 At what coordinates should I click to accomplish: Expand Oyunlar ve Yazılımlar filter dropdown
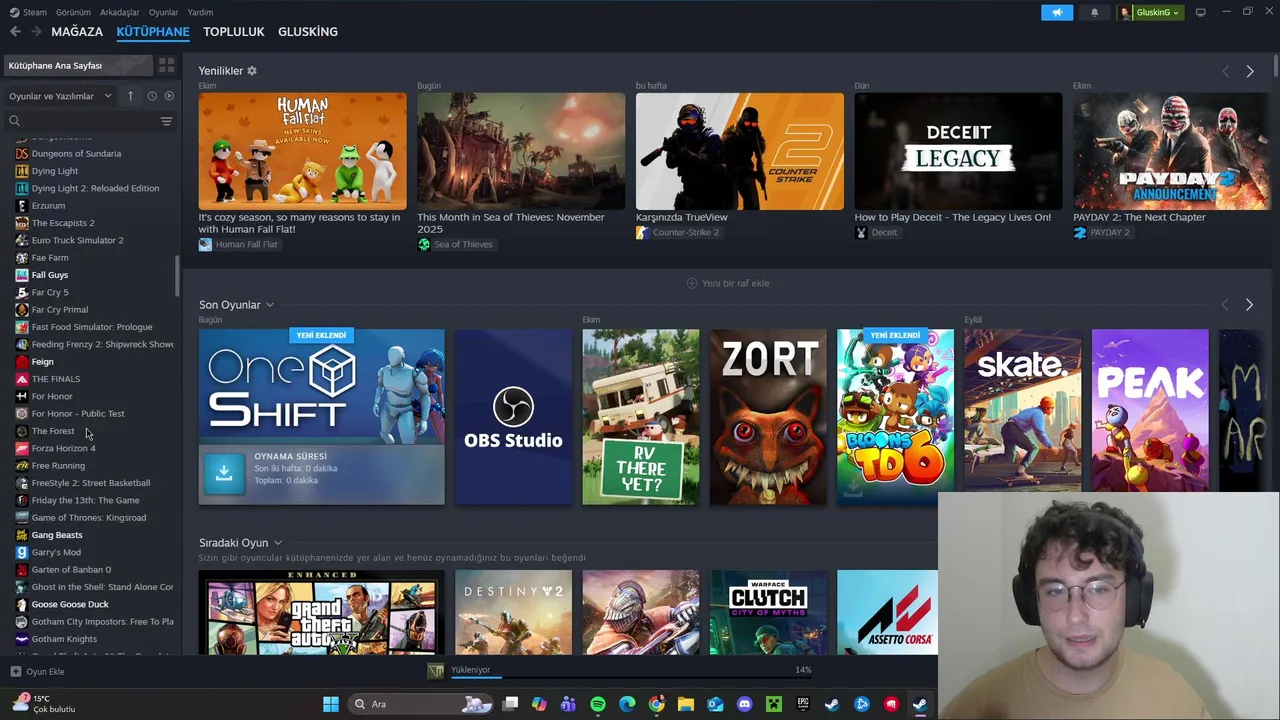coord(60,96)
